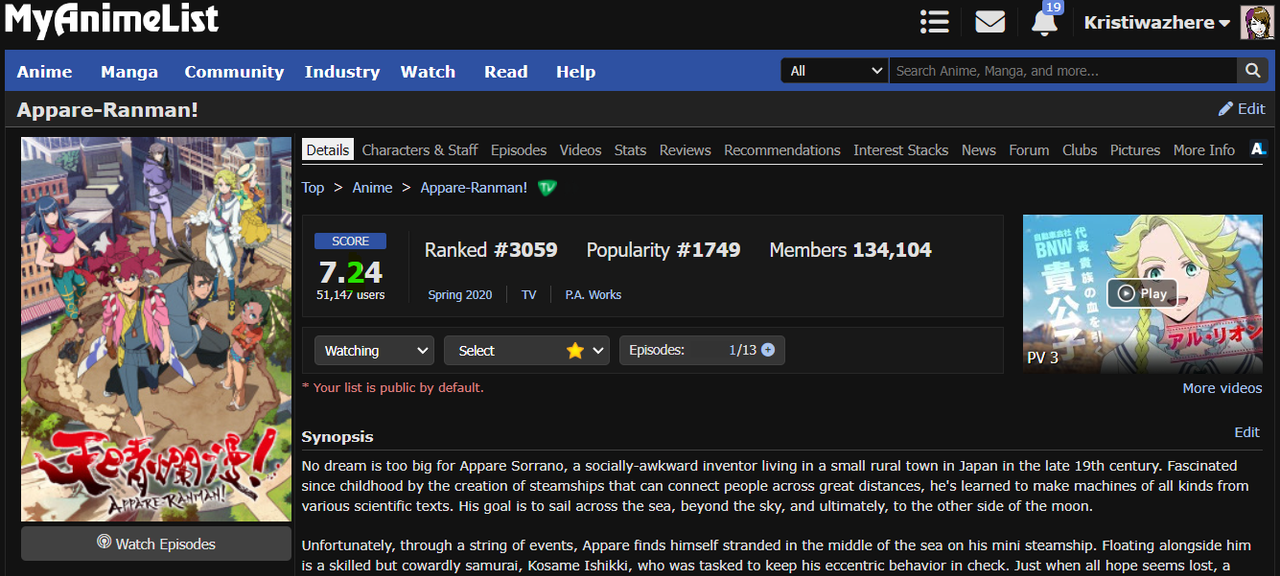Click the Top breadcrumb link

pyautogui.click(x=313, y=187)
